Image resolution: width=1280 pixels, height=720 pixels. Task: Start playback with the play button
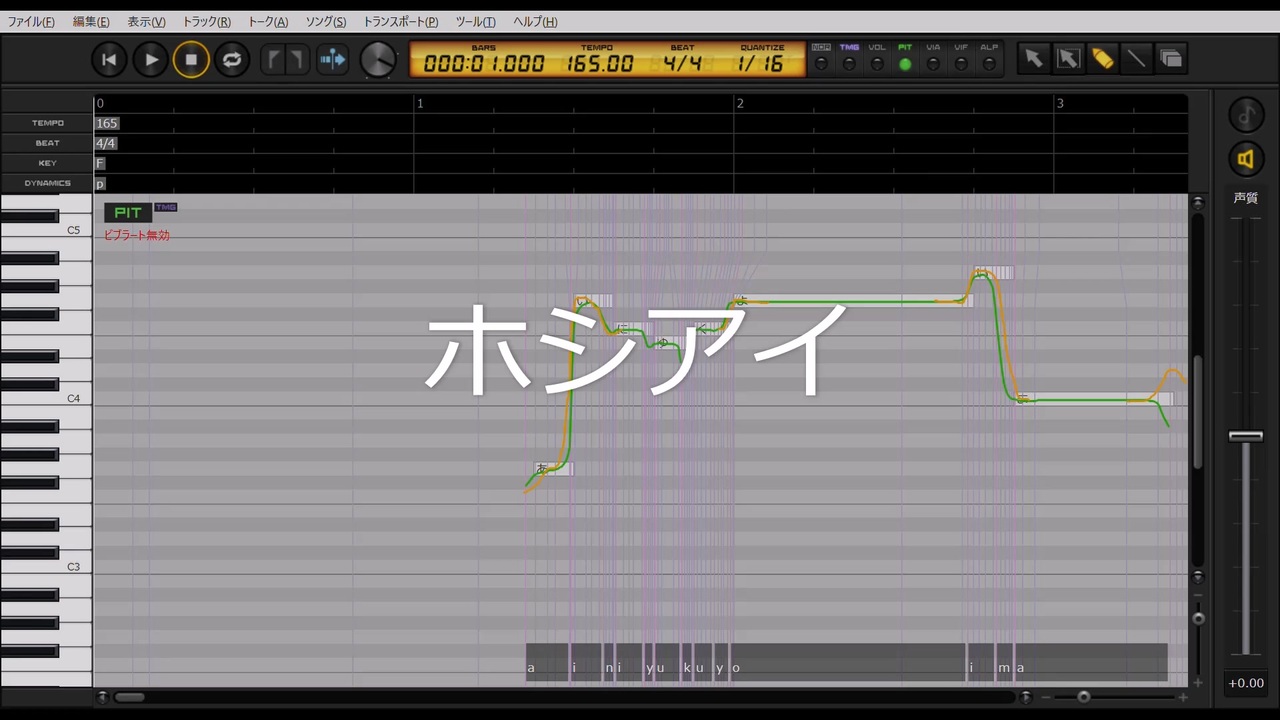click(x=150, y=60)
